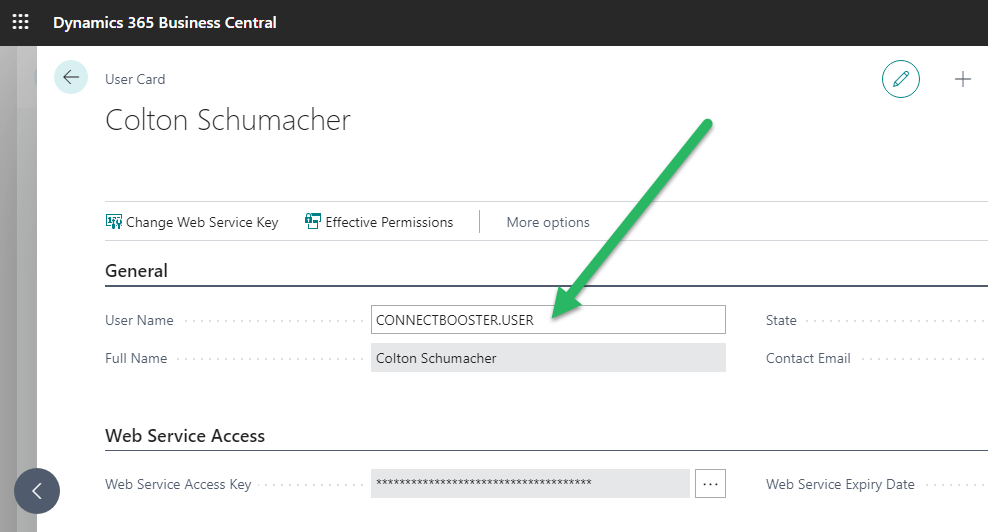Click the Change Web Service Key icon
Image resolution: width=988 pixels, height=532 pixels.
pos(113,221)
